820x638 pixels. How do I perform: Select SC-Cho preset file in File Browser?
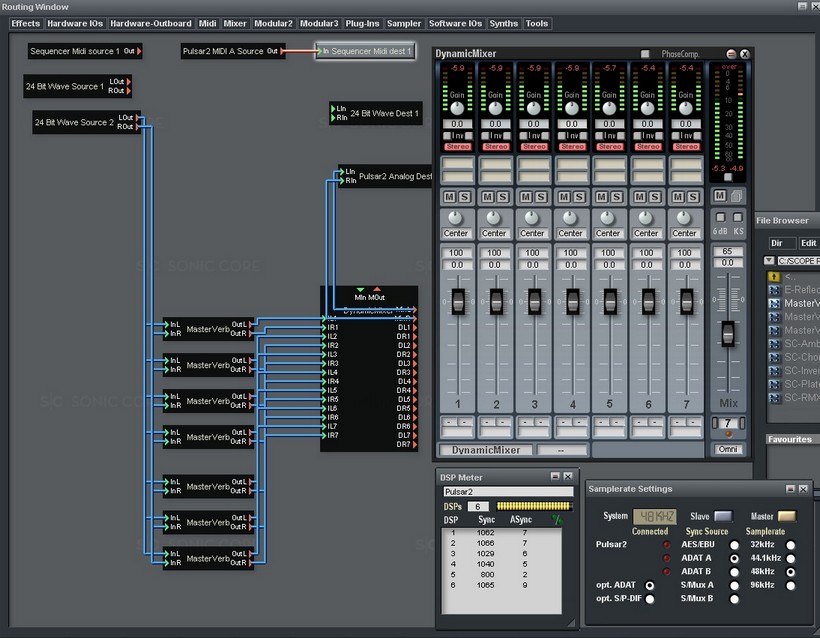(794, 357)
